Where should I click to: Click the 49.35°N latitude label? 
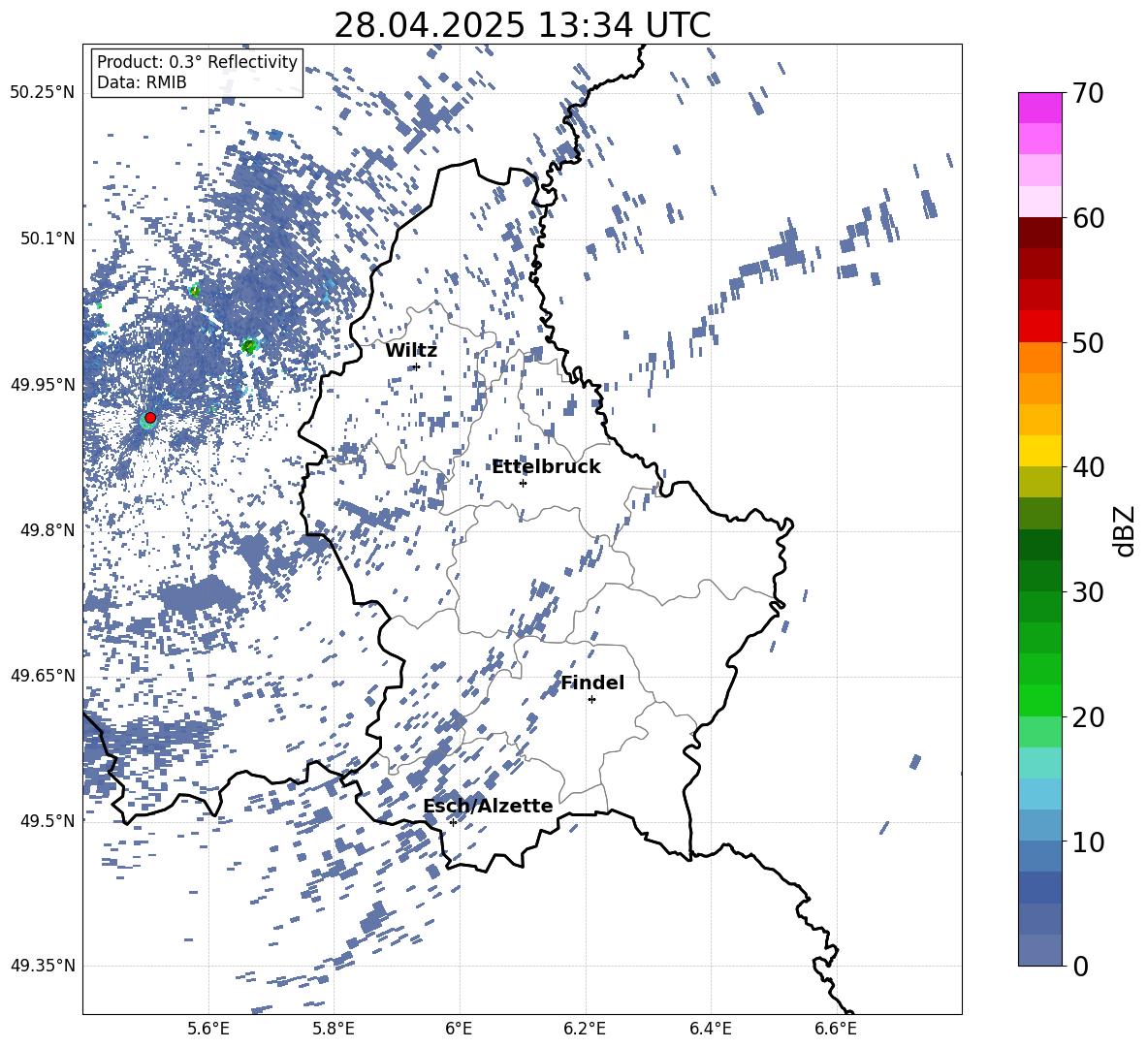[x=43, y=966]
